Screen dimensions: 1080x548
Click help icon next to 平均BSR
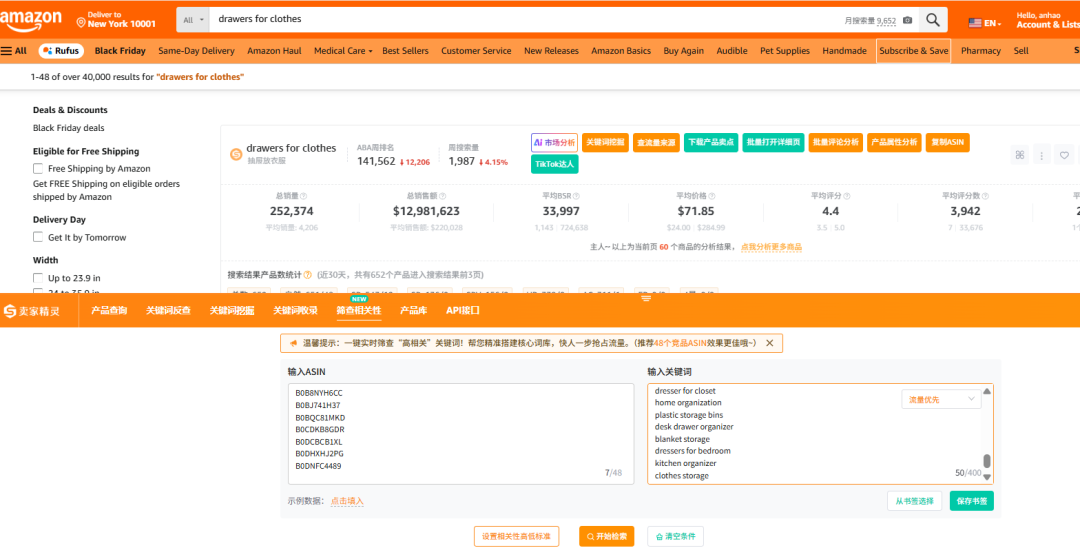click(577, 196)
